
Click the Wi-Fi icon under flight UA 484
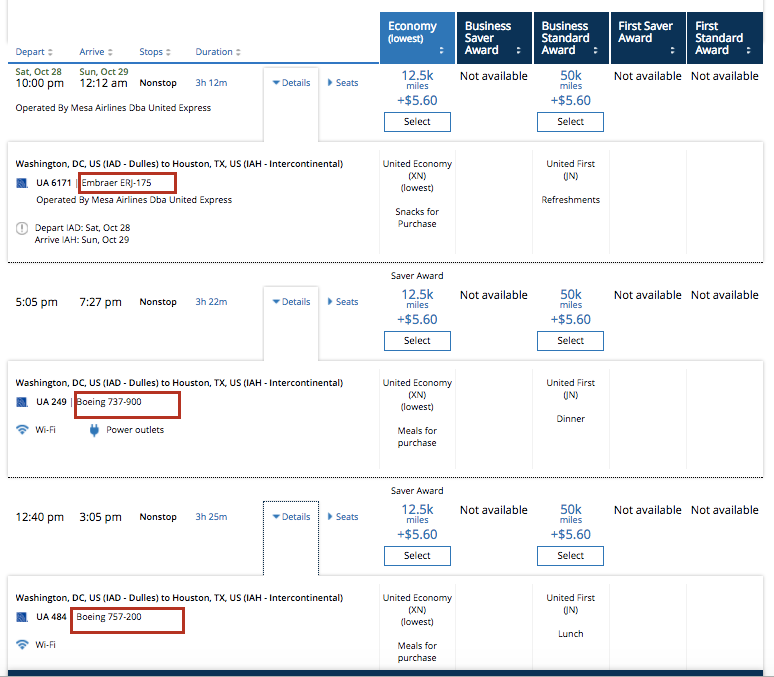coord(22,645)
